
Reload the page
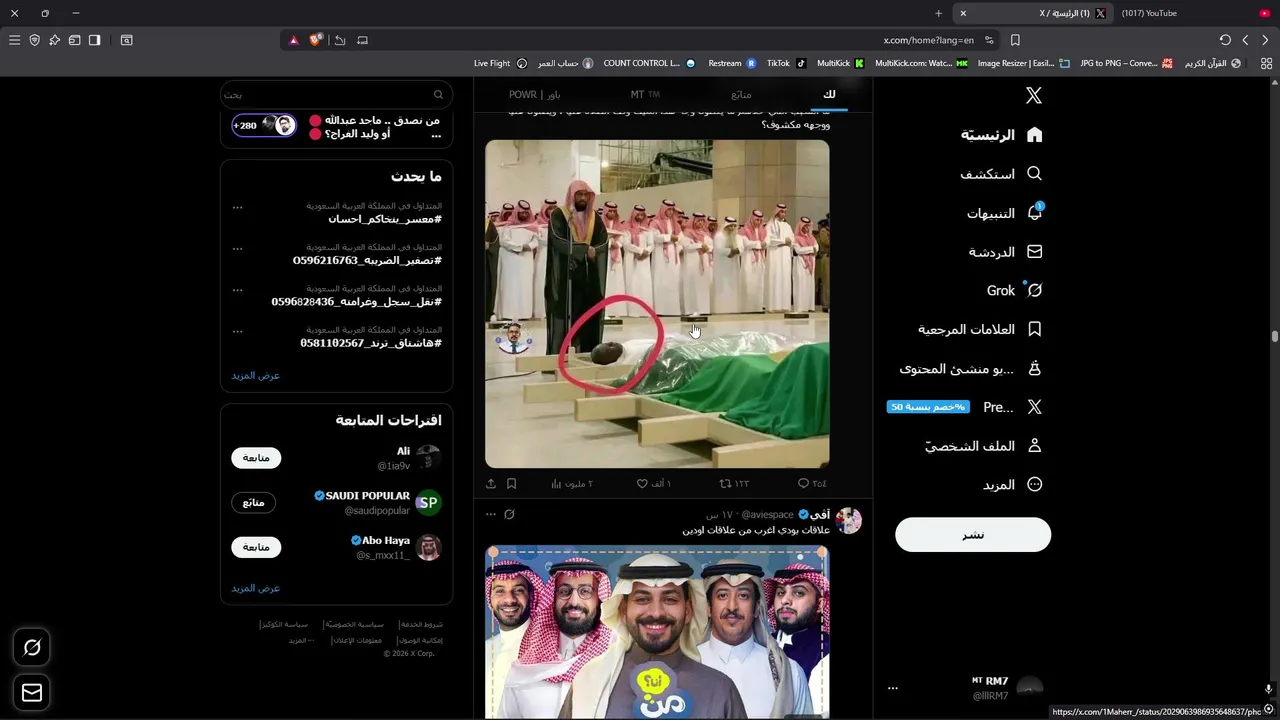pos(1225,40)
